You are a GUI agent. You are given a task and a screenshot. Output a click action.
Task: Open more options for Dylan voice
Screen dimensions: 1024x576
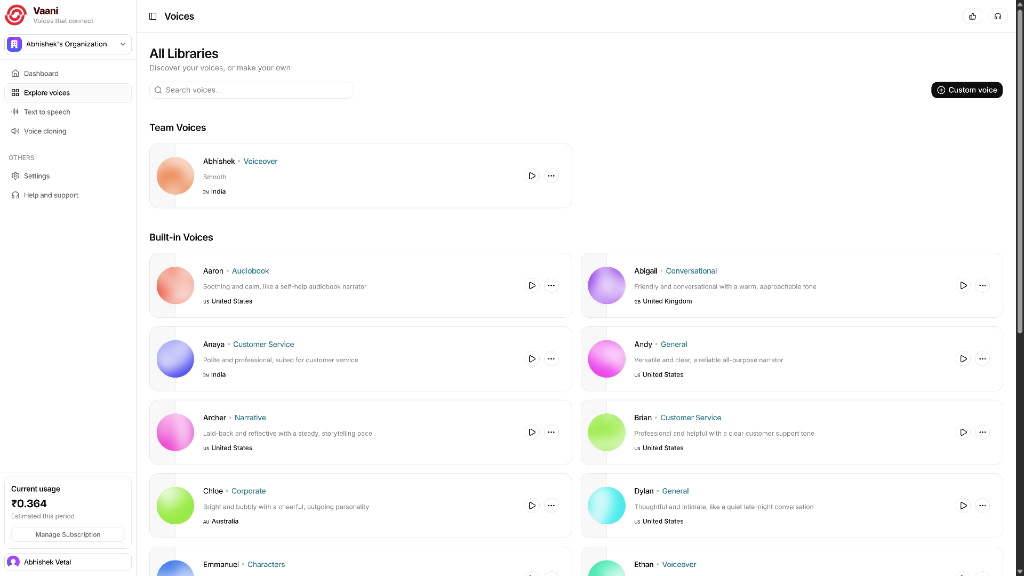click(x=982, y=505)
